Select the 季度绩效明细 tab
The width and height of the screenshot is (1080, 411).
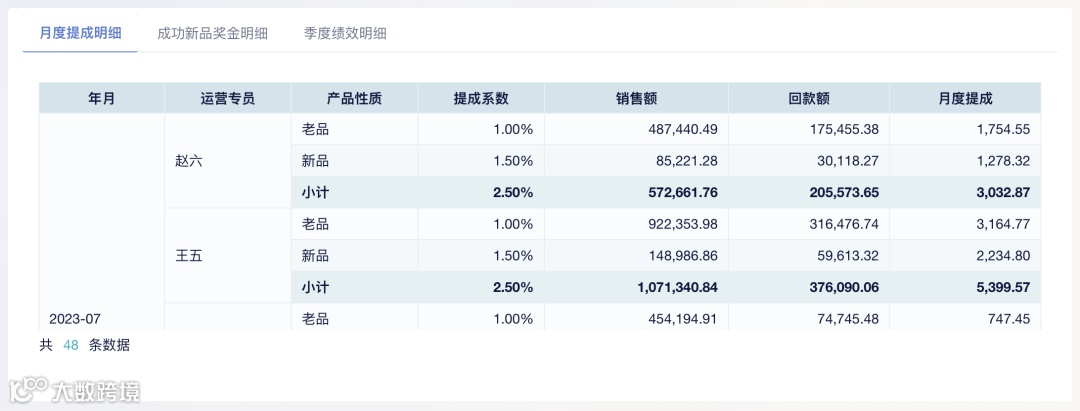(345, 33)
